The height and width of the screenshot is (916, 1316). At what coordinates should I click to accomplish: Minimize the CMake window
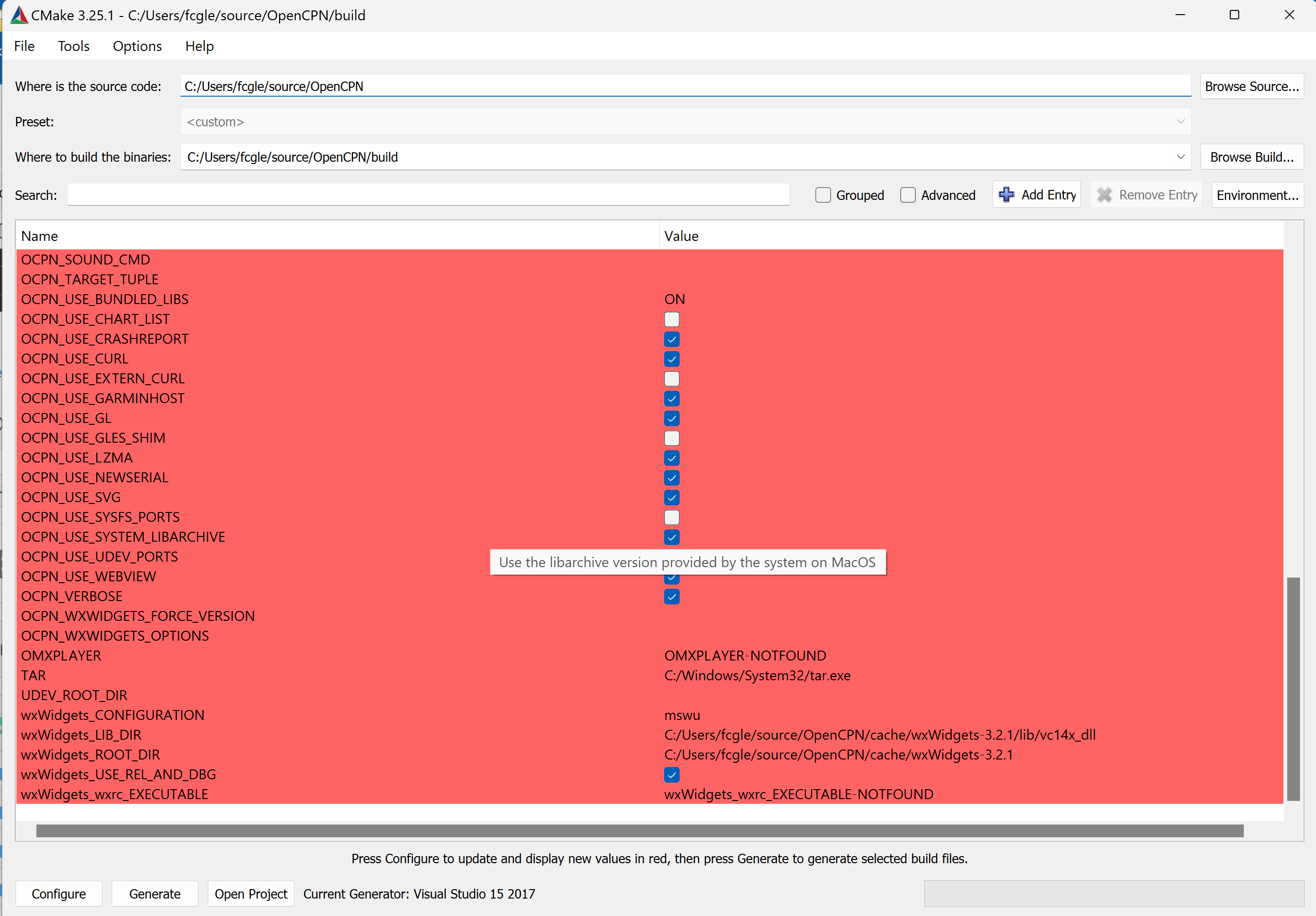pos(1180,15)
